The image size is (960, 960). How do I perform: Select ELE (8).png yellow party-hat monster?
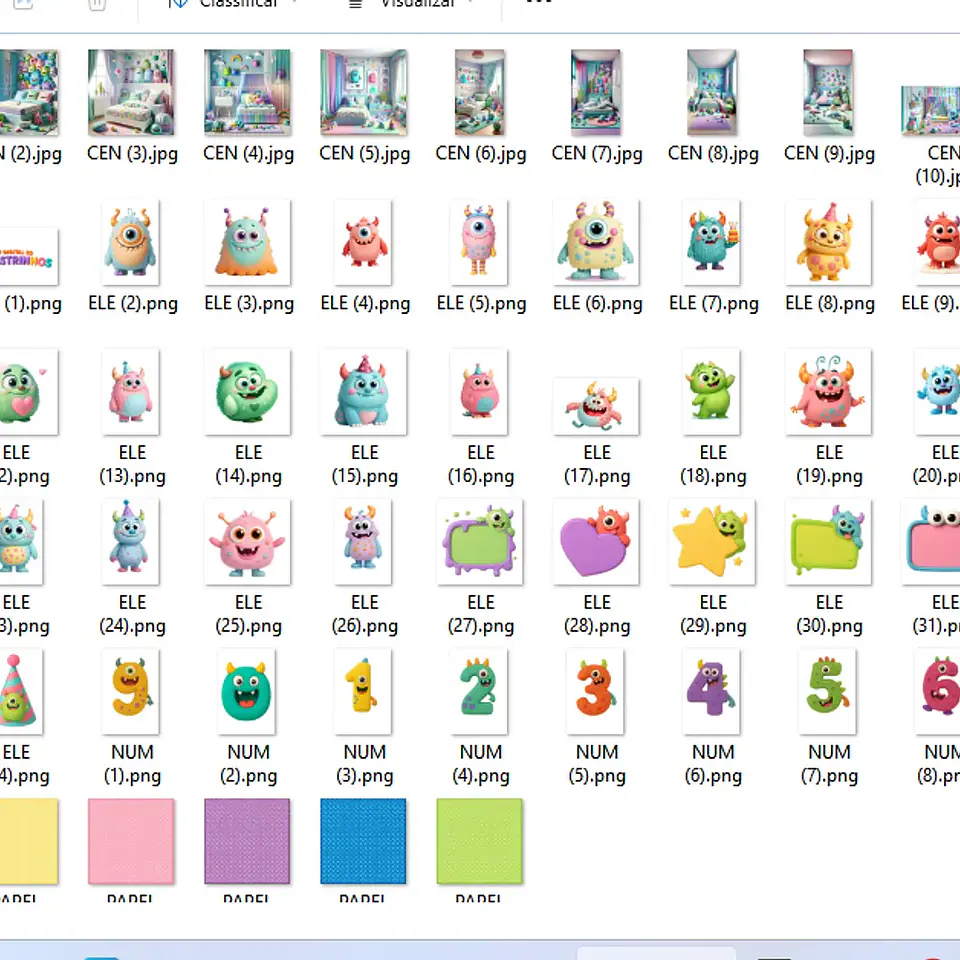[x=828, y=242]
